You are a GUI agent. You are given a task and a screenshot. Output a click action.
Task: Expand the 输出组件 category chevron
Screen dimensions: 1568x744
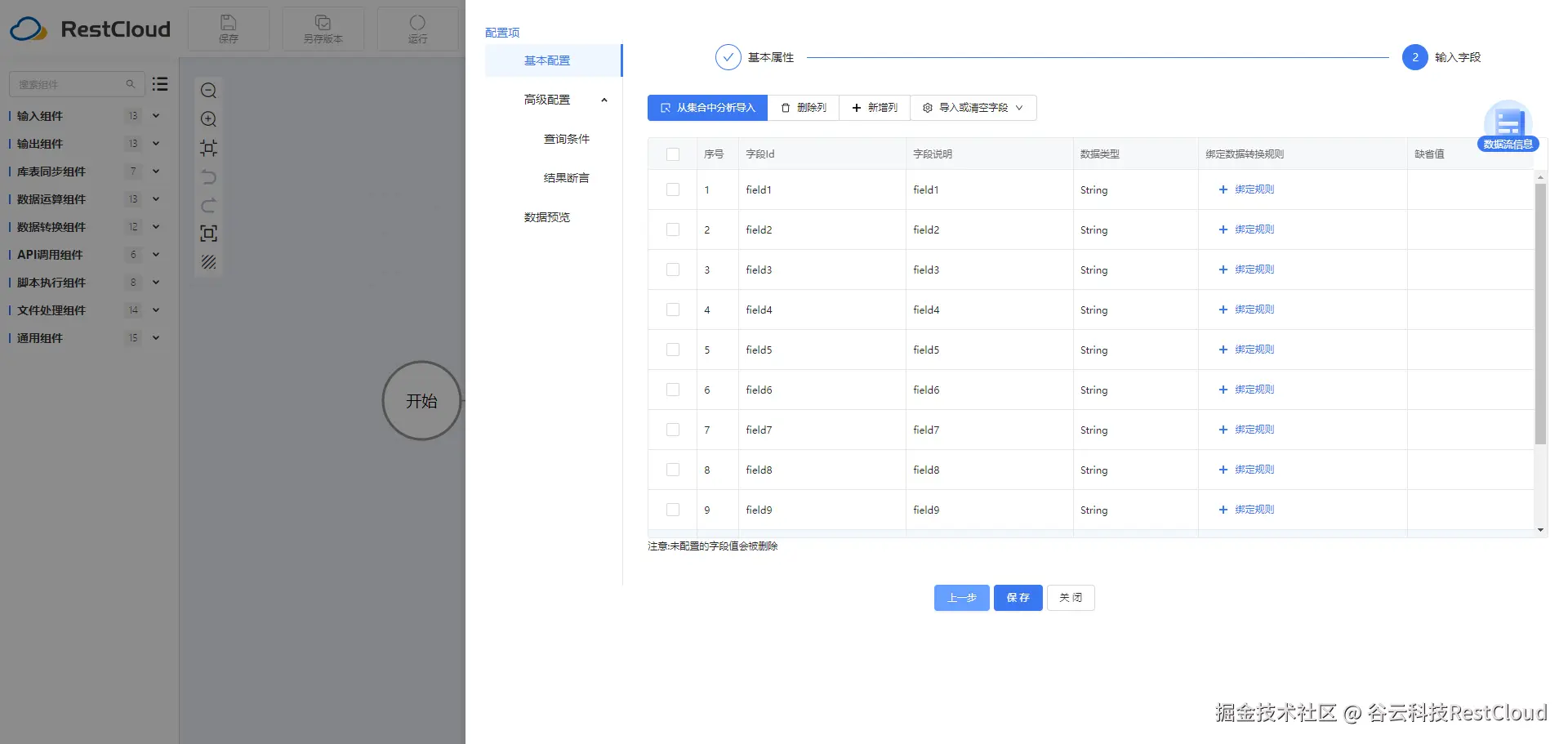click(x=156, y=144)
